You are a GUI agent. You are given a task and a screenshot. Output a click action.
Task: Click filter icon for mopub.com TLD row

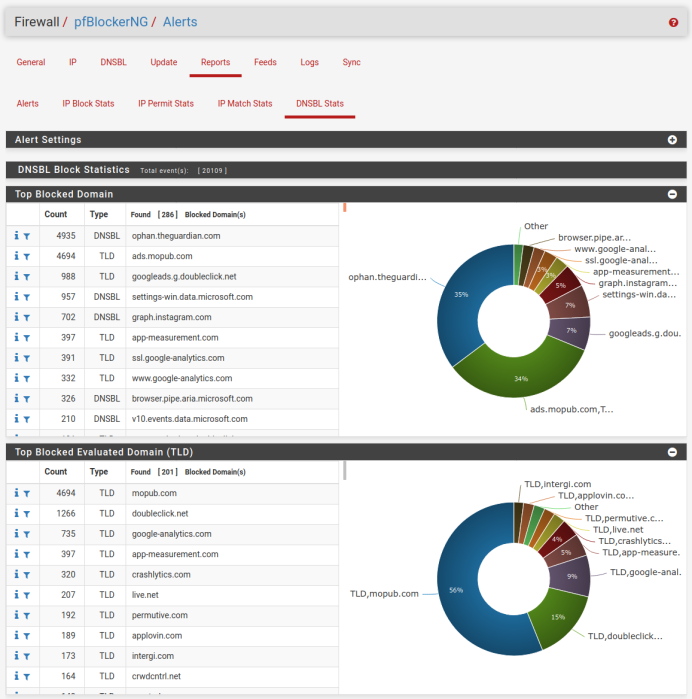pyautogui.click(x=27, y=494)
